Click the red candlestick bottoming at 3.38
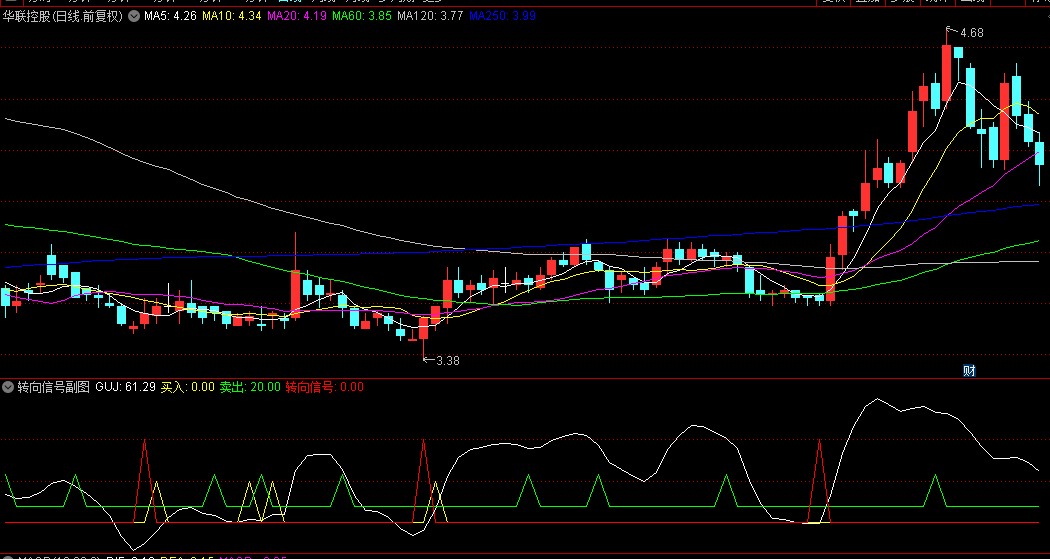Viewport: 1050px width, 559px height. 423,329
